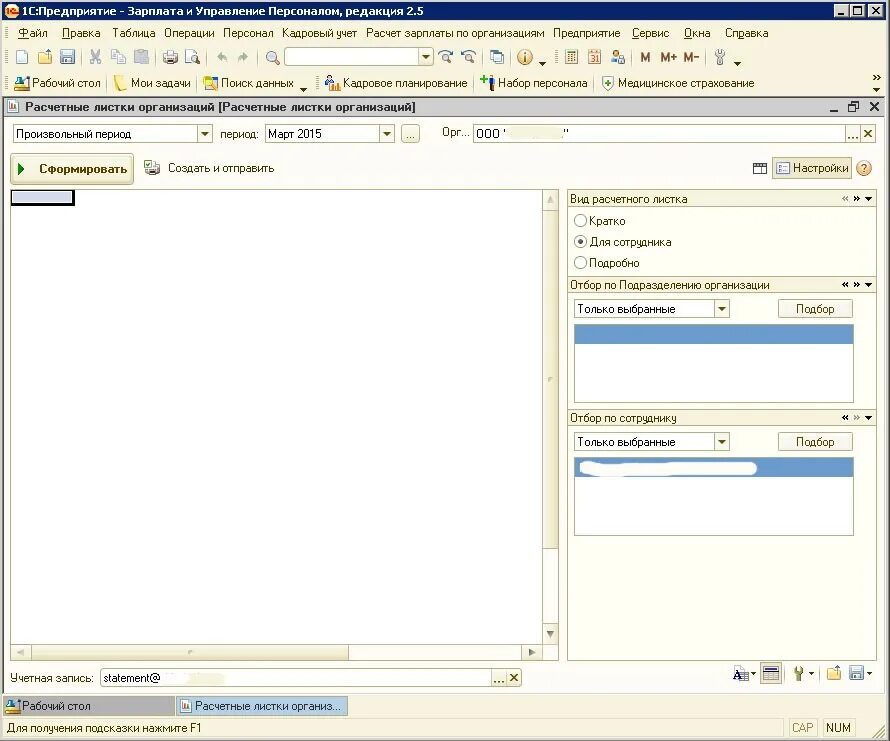This screenshot has width=890, height=741.
Task: Open the Кадровый учет menu
Action: pos(320,33)
